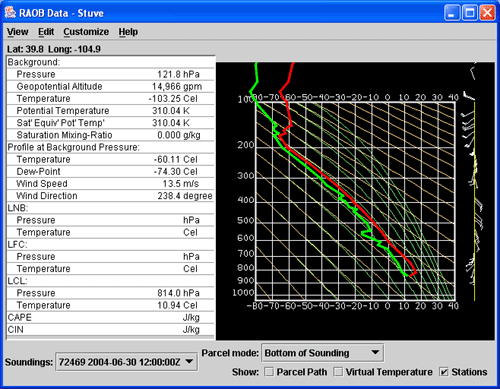This screenshot has height=389, width=500.
Task: Click the RAOB Data window icon
Action: [10, 13]
